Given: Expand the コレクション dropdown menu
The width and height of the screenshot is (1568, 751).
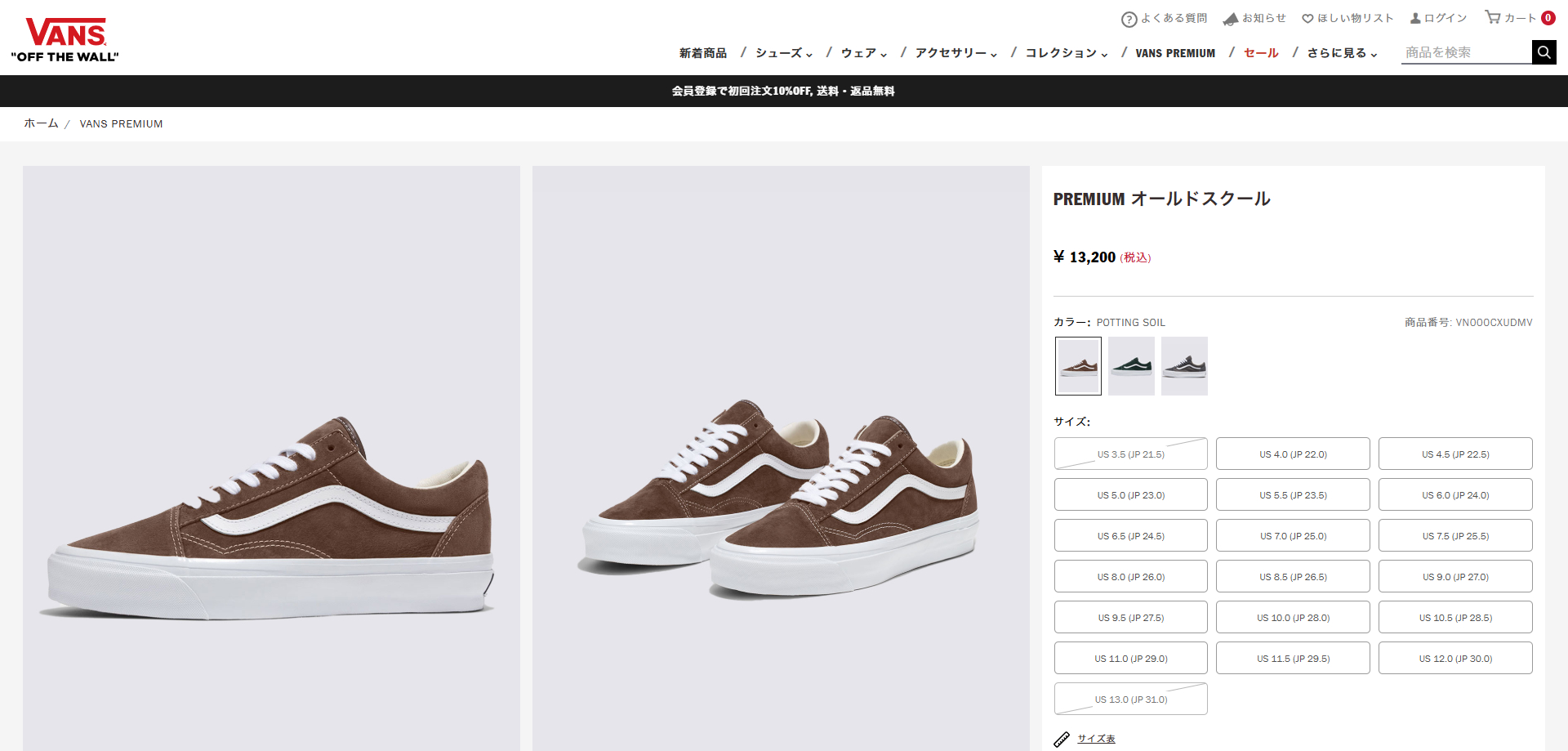Looking at the screenshot, I should (x=1067, y=53).
